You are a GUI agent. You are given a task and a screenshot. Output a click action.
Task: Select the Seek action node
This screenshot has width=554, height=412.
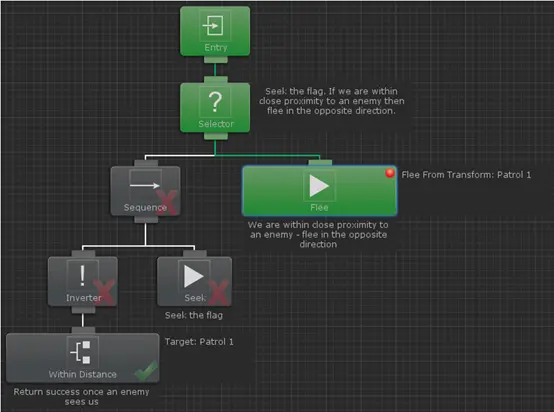[x=194, y=281]
